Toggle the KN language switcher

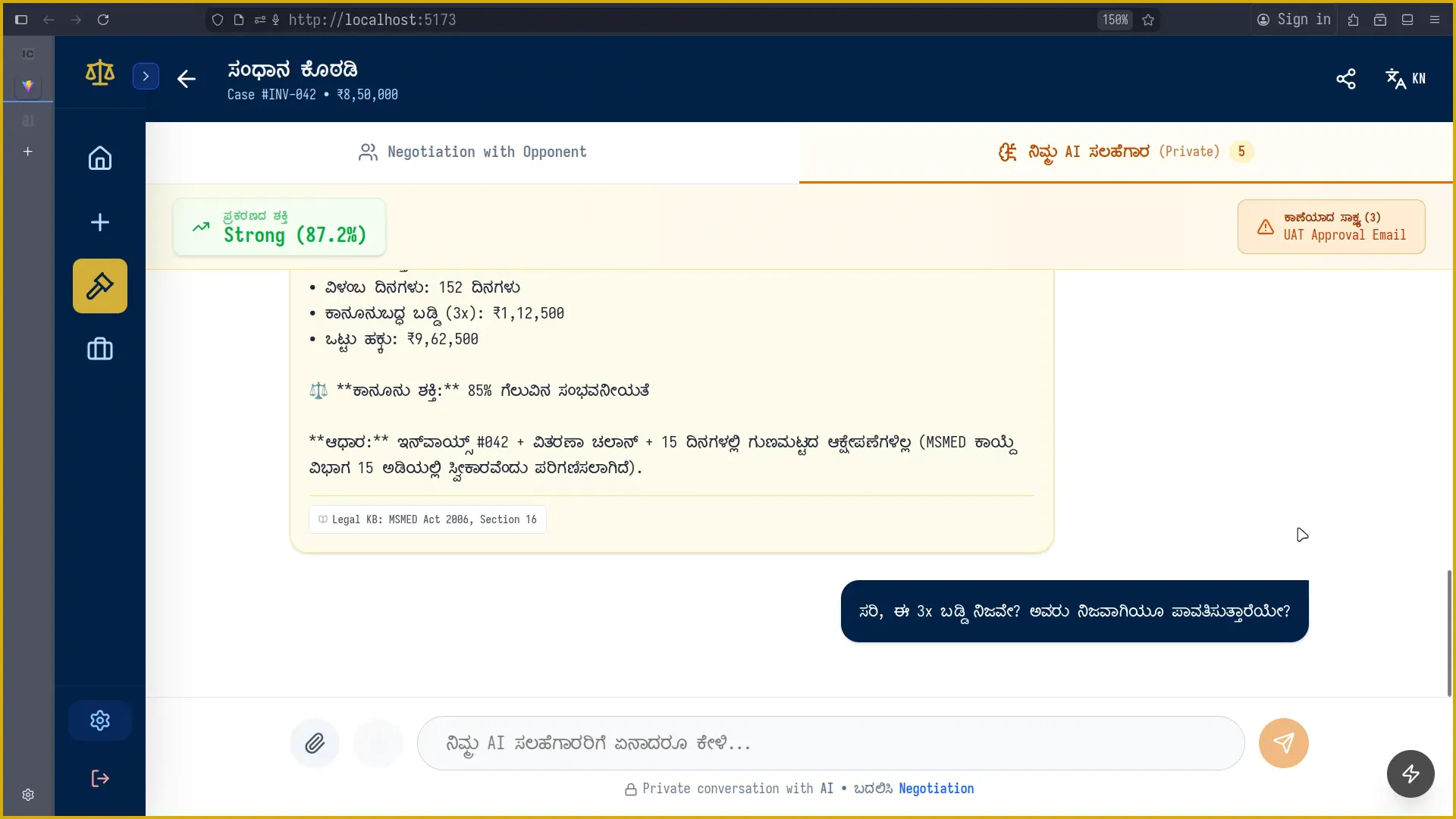tap(1405, 79)
